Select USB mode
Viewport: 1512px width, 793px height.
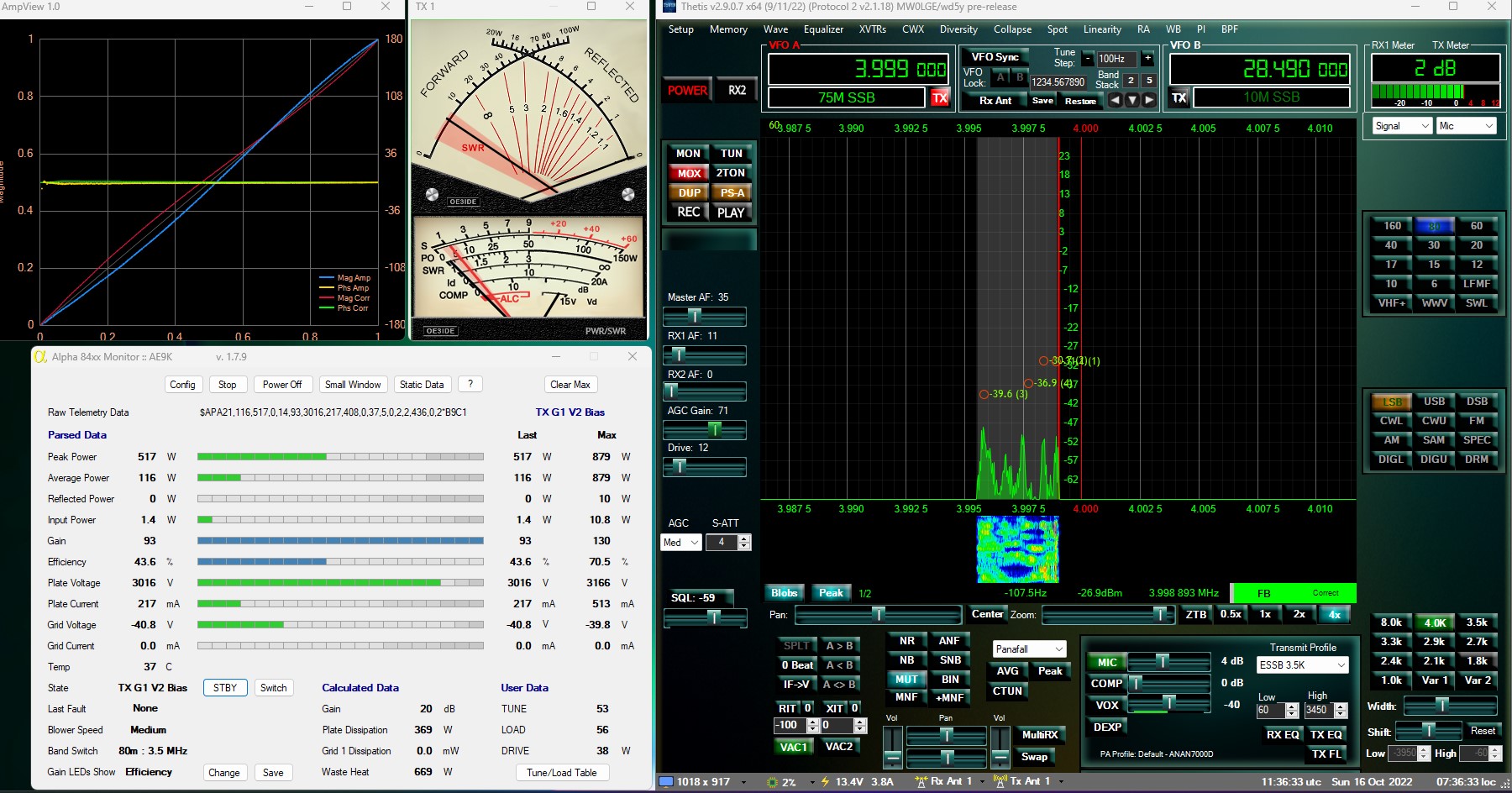1434,402
